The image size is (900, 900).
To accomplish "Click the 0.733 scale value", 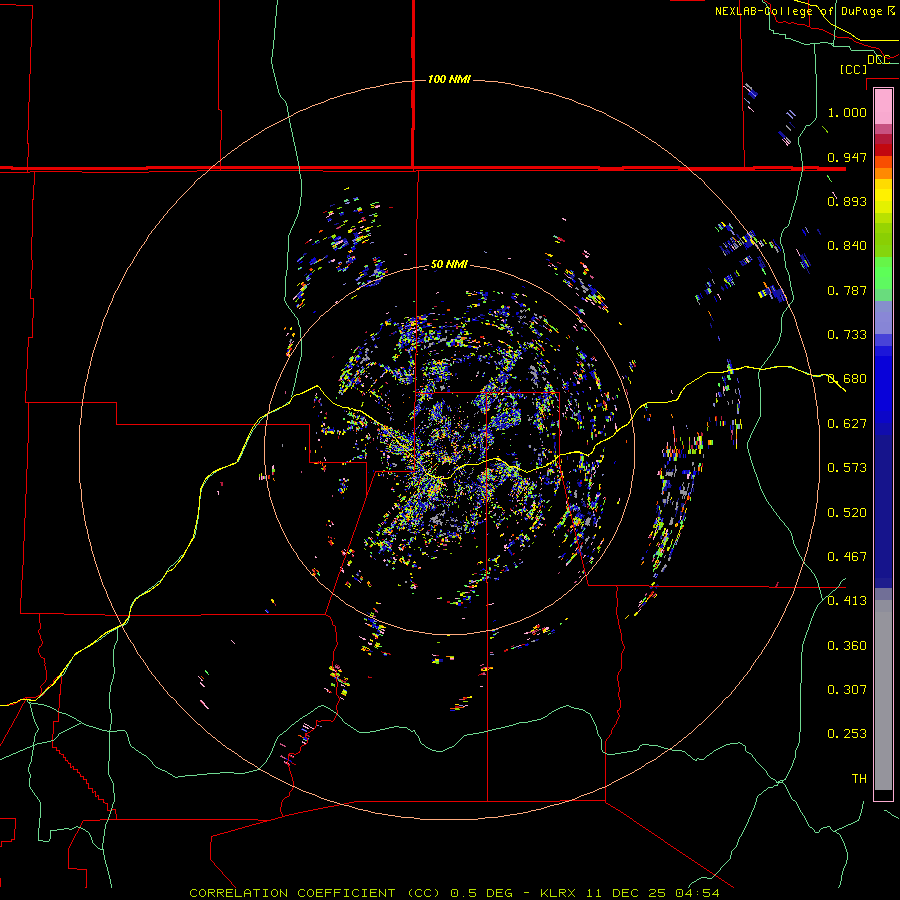I will [847, 334].
